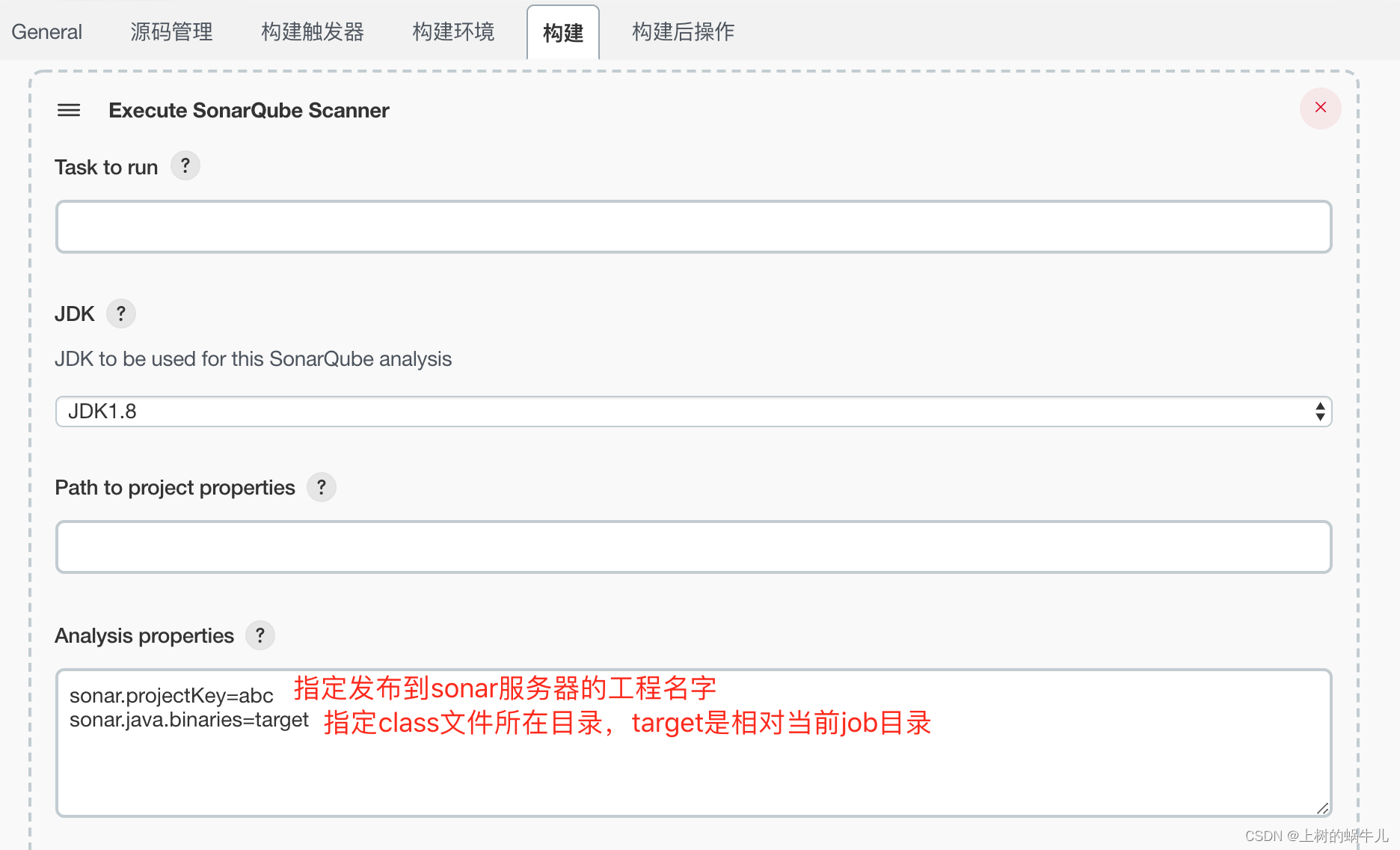Image resolution: width=1400 pixels, height=850 pixels.
Task: Open the JDK1.8 dropdown
Action: click(x=693, y=412)
